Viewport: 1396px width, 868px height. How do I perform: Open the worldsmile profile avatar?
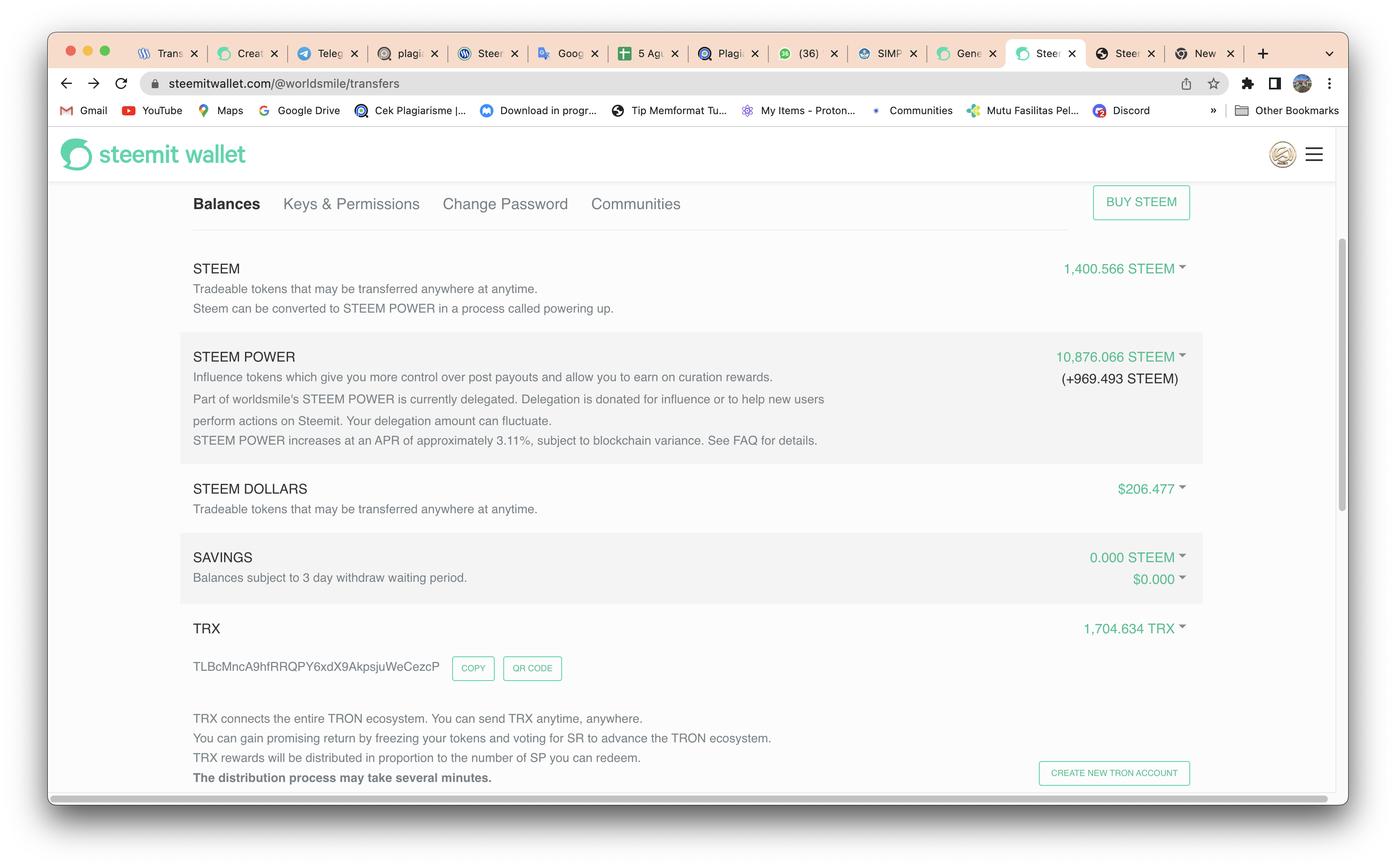coord(1282,155)
